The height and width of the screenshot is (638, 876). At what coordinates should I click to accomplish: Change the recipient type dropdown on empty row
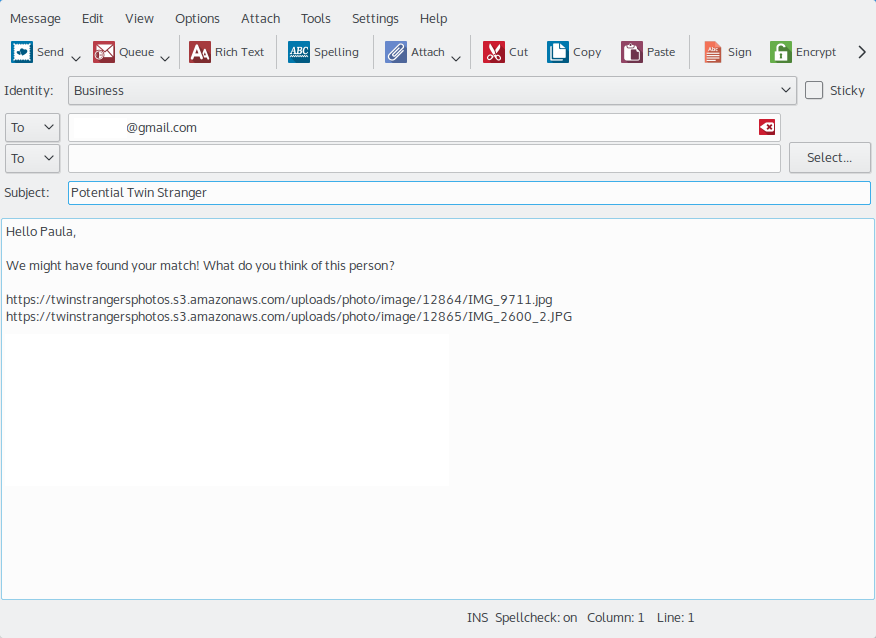[32, 159]
